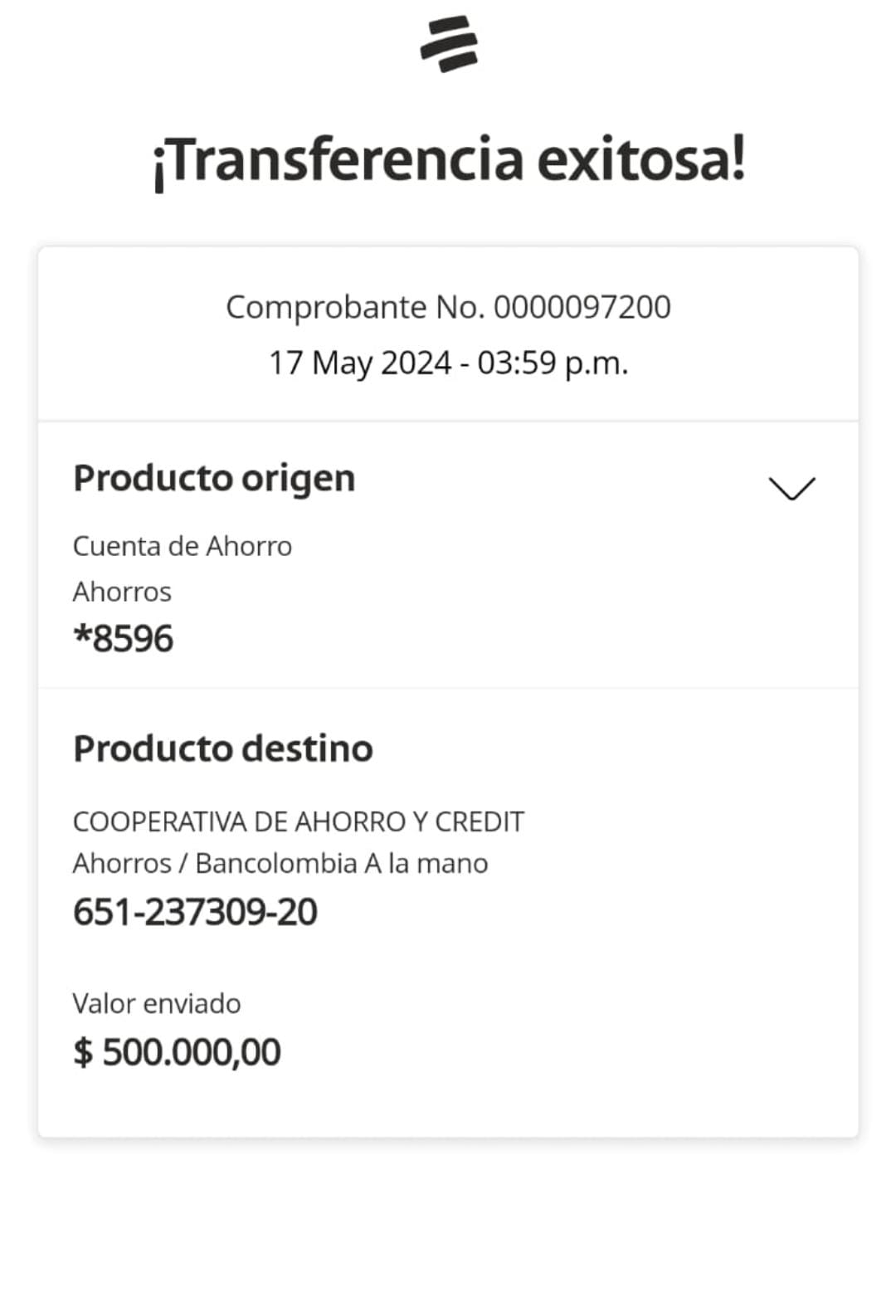Image resolution: width=896 pixels, height=1316 pixels.
Task: Click COOPERATIVA DE AHORRO Y CREDIT recipient name
Action: (x=299, y=821)
